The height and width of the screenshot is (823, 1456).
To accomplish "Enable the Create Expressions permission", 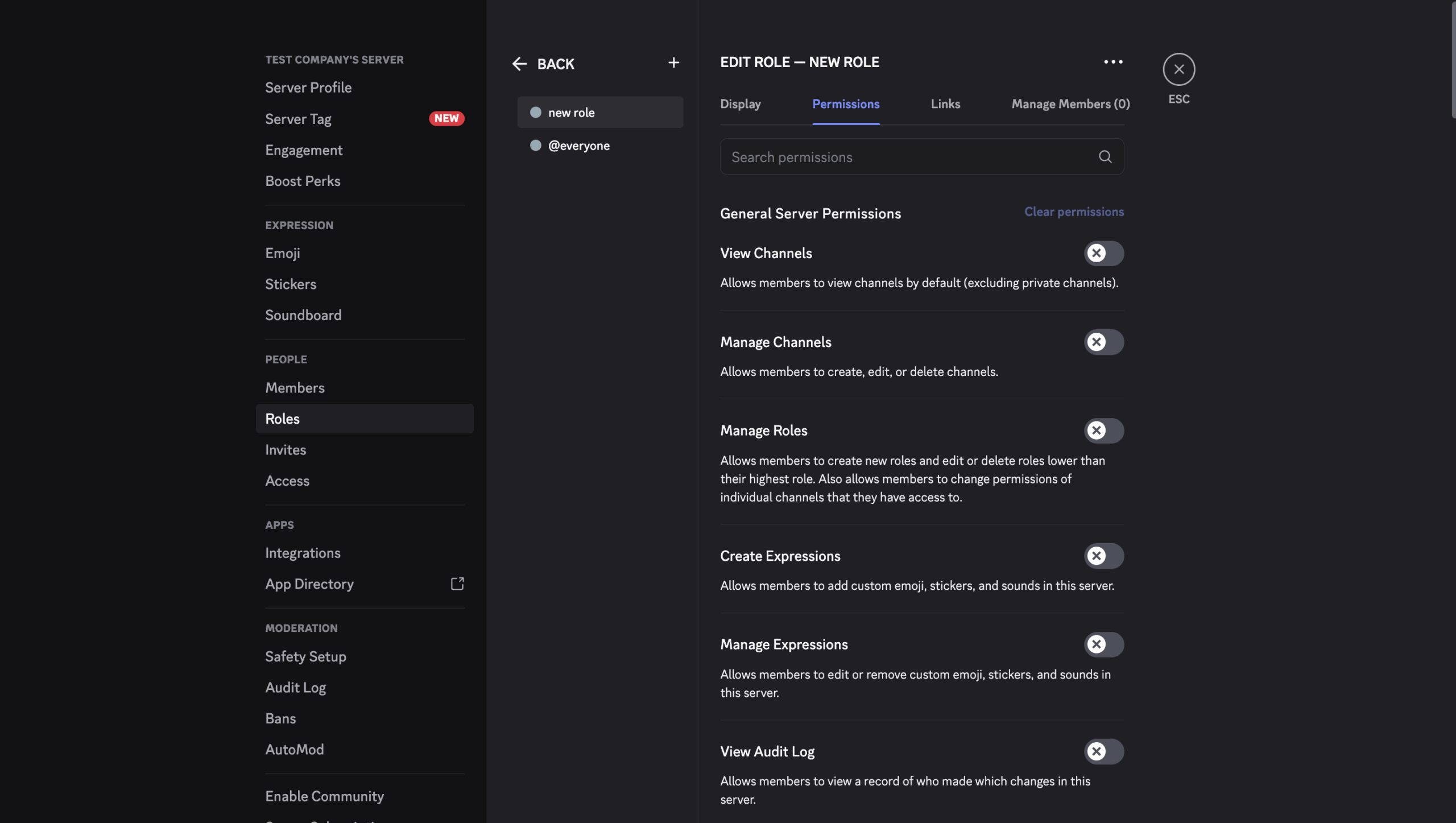I will 1103,556.
